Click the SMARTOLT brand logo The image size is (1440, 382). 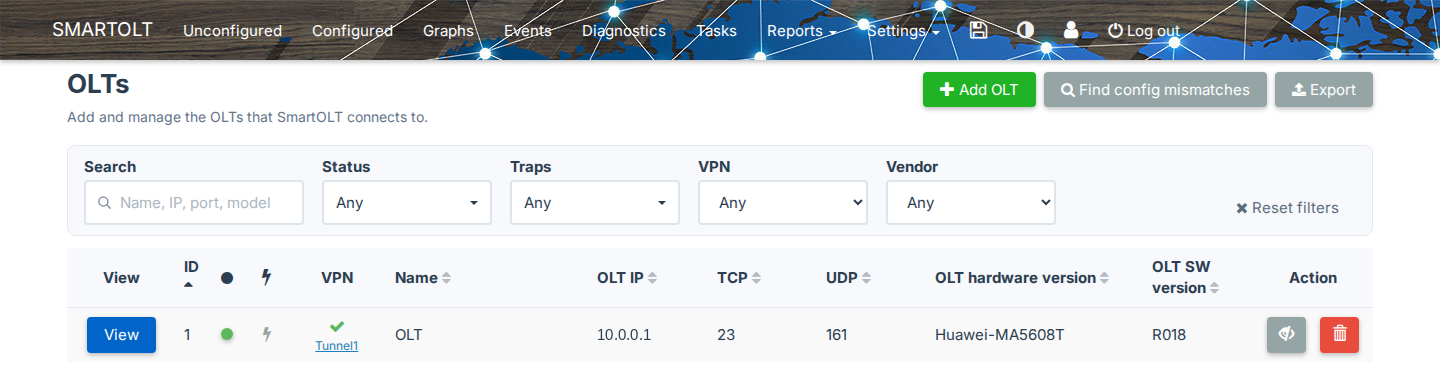(102, 29)
